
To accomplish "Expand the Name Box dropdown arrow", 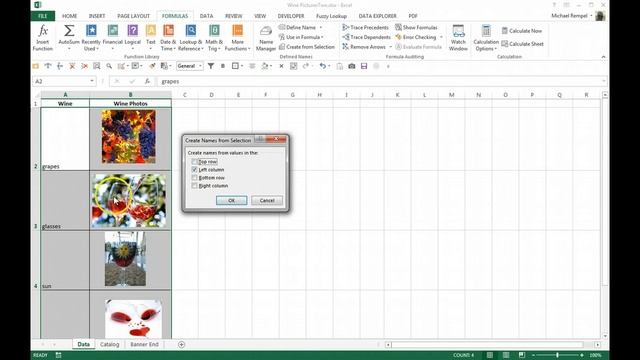I will [x=92, y=81].
